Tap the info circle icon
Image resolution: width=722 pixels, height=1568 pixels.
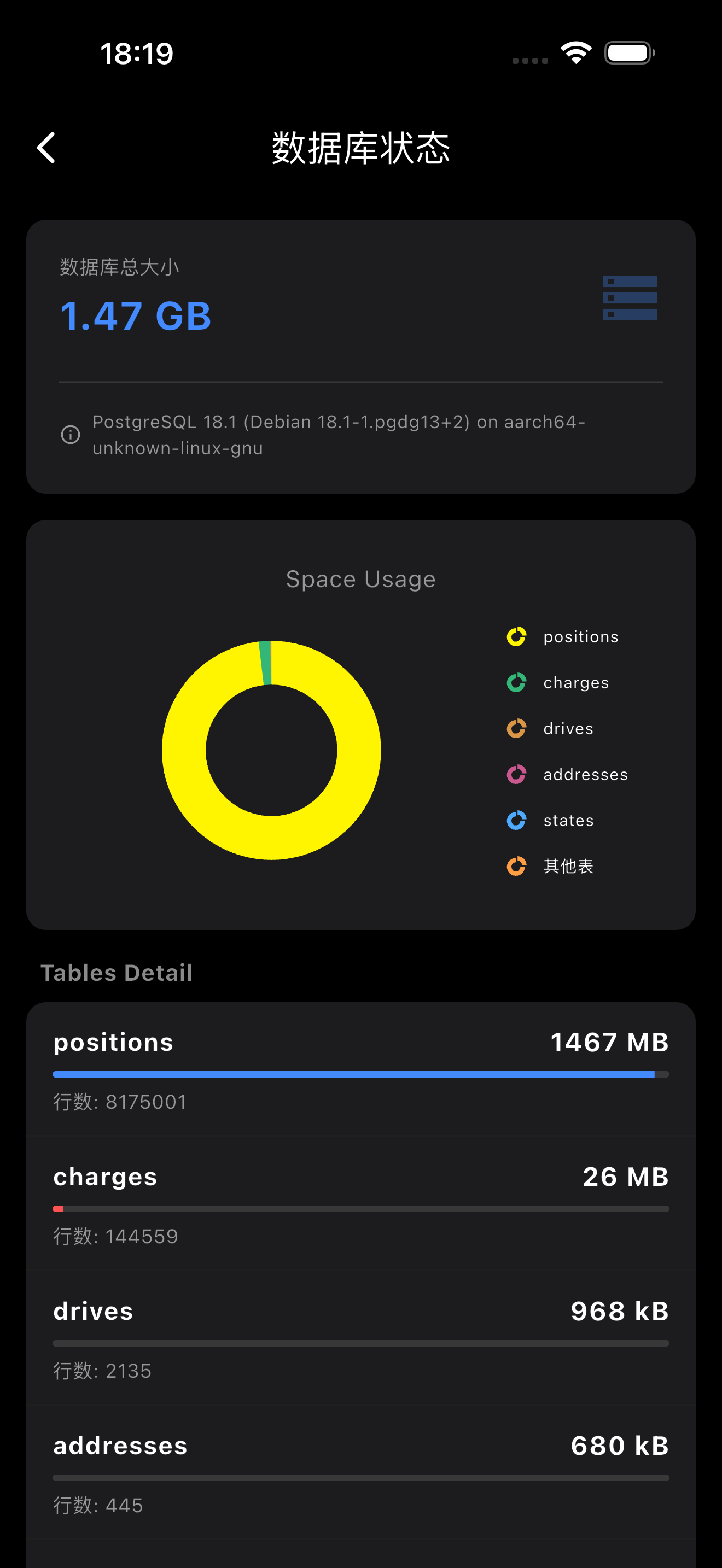tap(71, 435)
